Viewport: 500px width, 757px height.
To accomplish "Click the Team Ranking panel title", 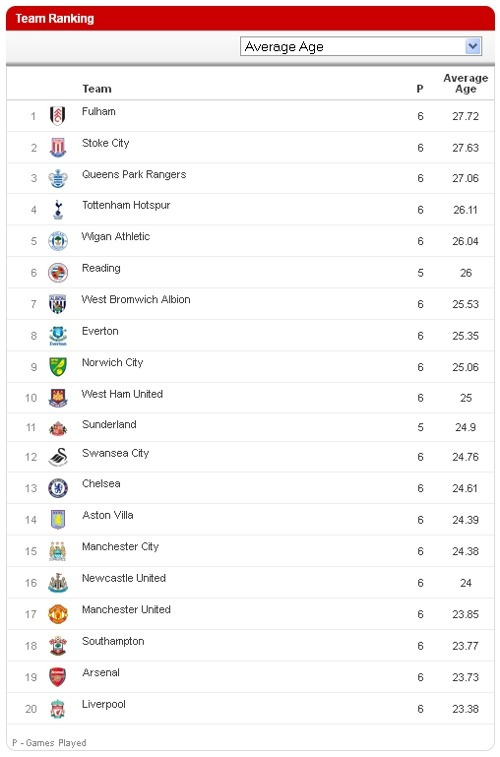I will pyautogui.click(x=55, y=18).
